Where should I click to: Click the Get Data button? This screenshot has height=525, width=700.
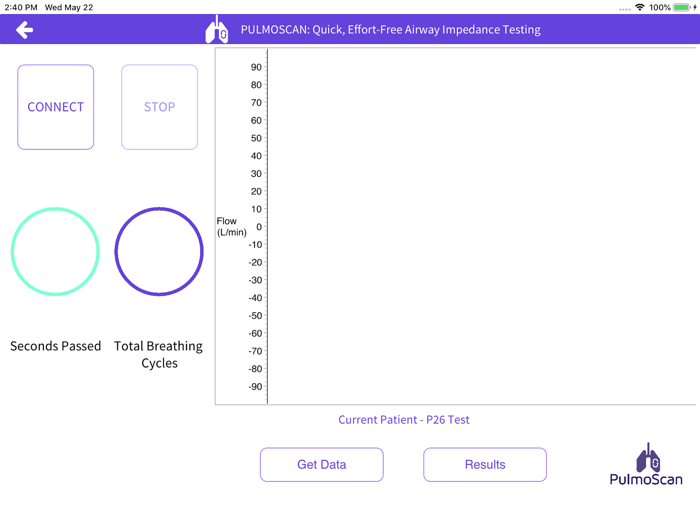322,465
